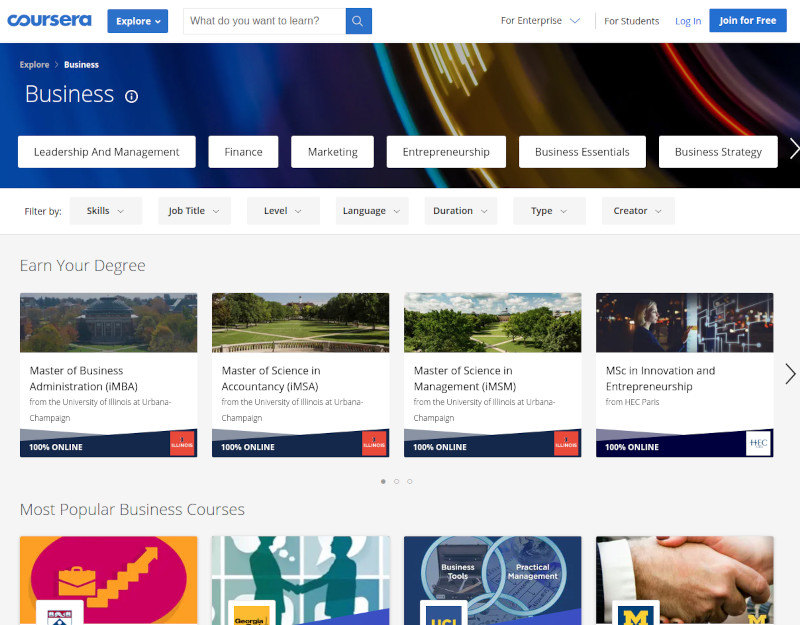Click the search magnifier icon
This screenshot has width=800, height=625.
pos(358,20)
